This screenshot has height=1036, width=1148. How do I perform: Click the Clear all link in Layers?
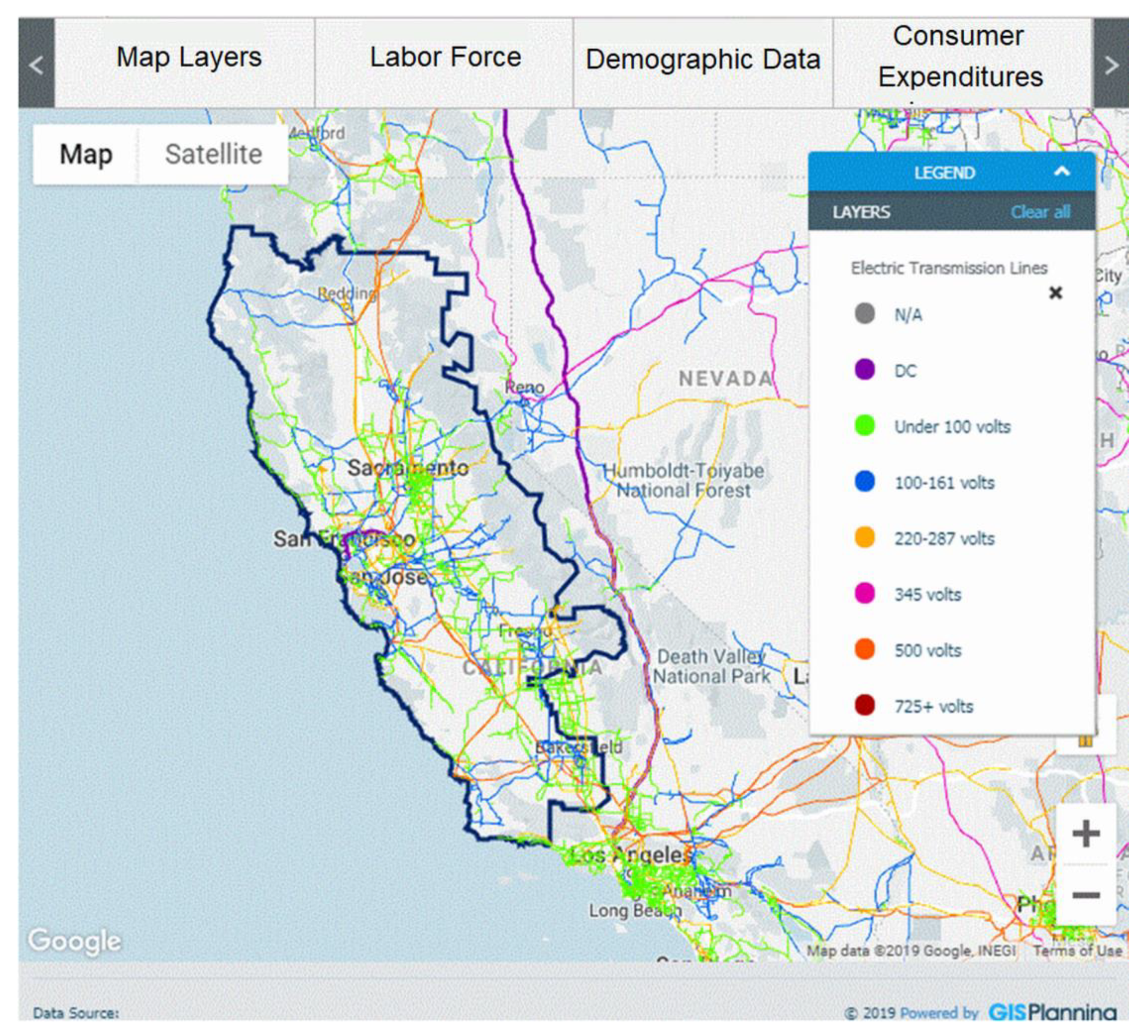tap(1040, 212)
